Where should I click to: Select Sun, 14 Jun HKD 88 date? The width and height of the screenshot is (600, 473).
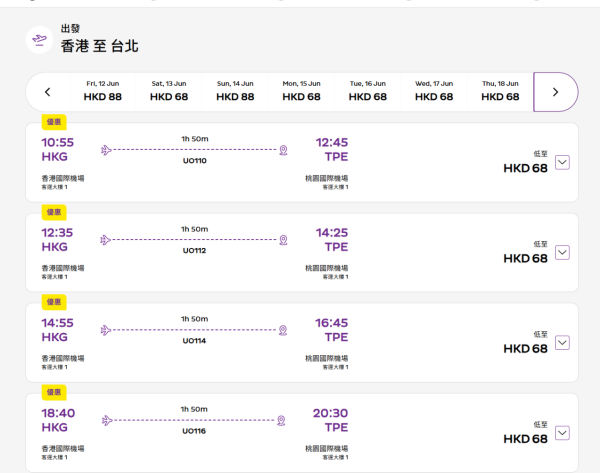[x=235, y=92]
